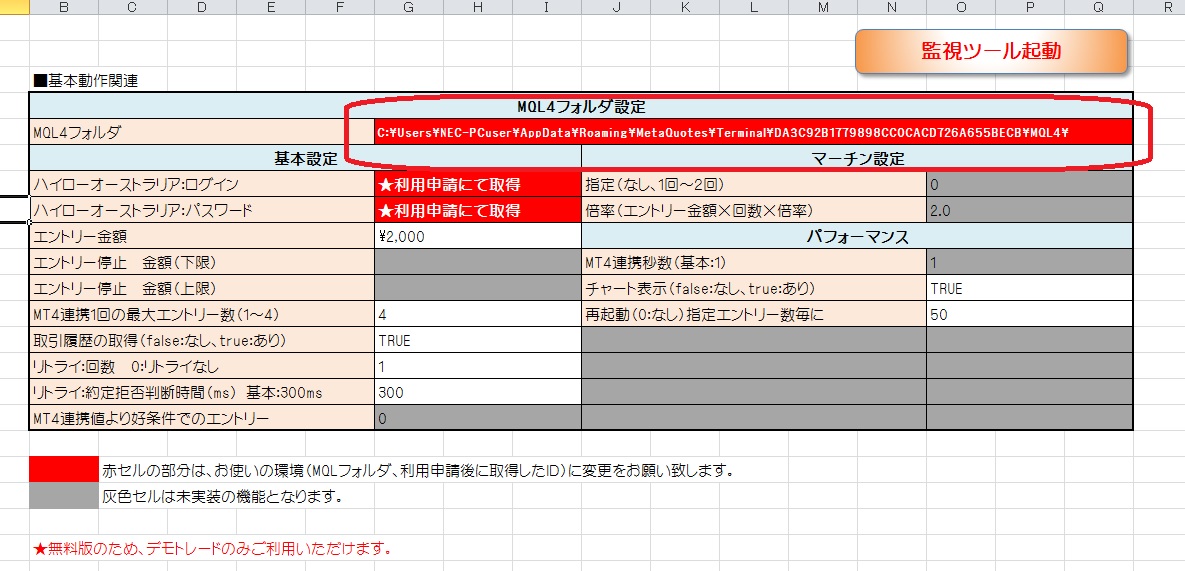Select the 取引履歴の取得 TRUE cell
This screenshot has height=571, width=1185.
point(478,341)
